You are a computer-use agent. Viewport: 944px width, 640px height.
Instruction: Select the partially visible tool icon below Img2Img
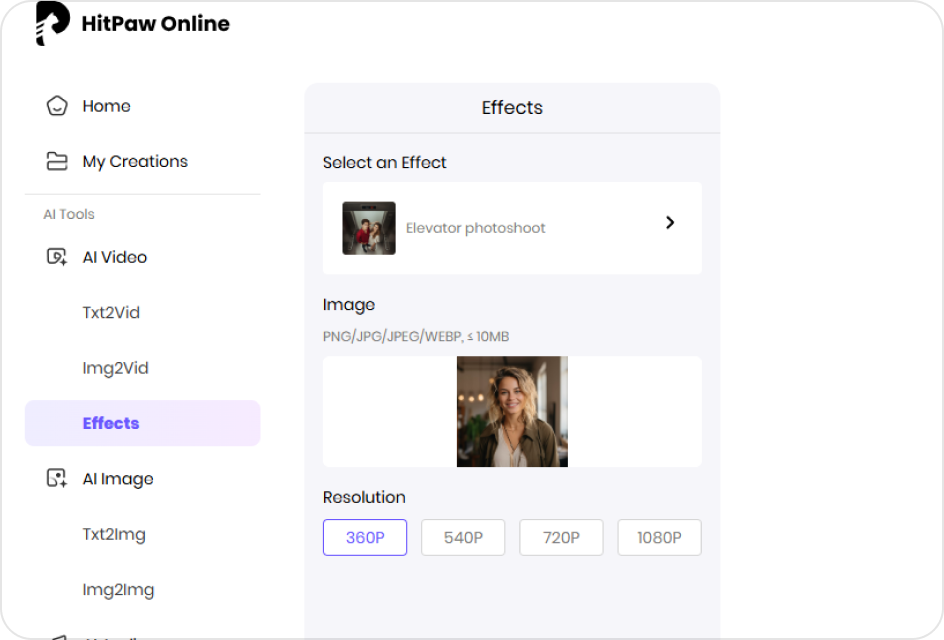tap(57, 636)
